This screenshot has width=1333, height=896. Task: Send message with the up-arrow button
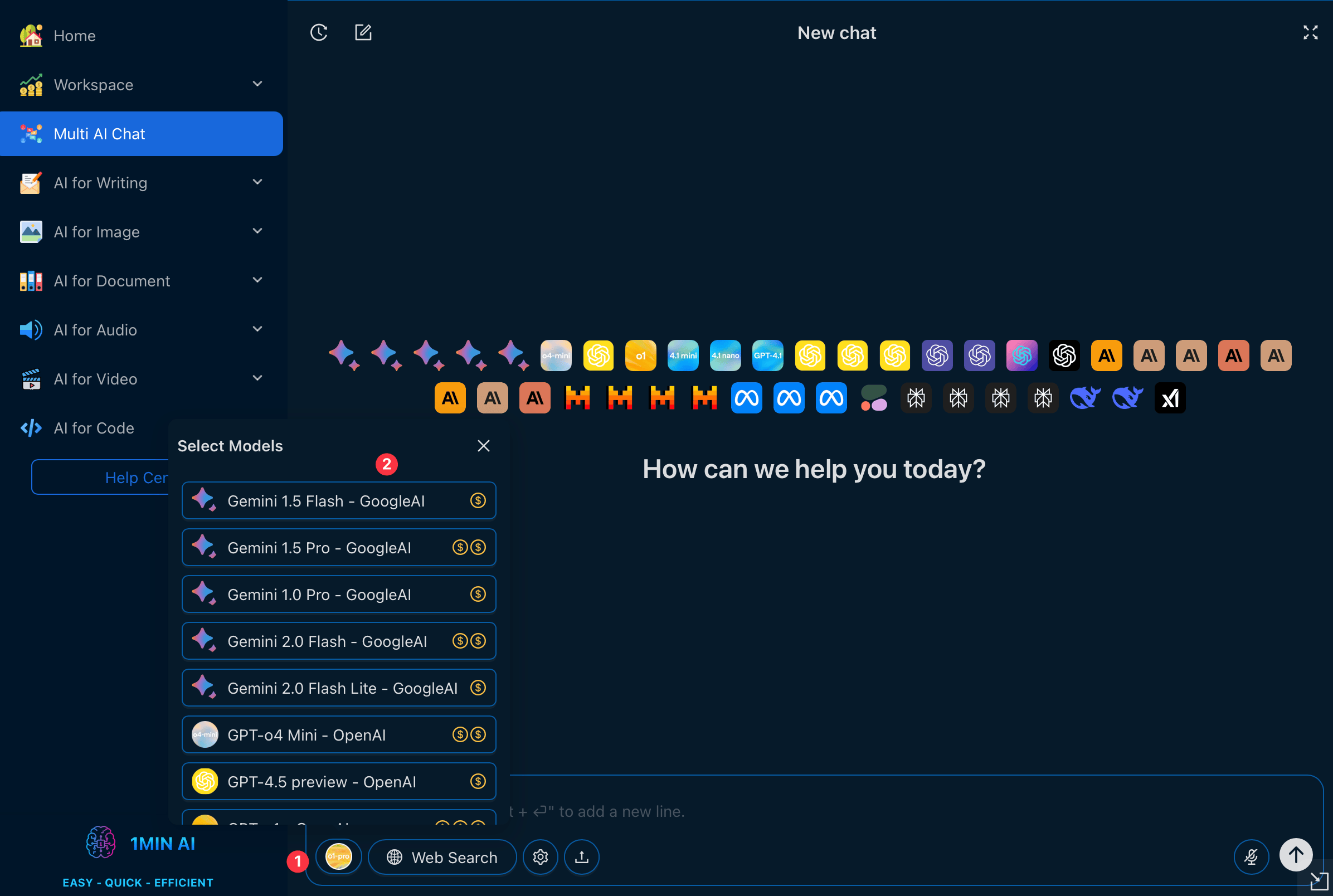1296,855
